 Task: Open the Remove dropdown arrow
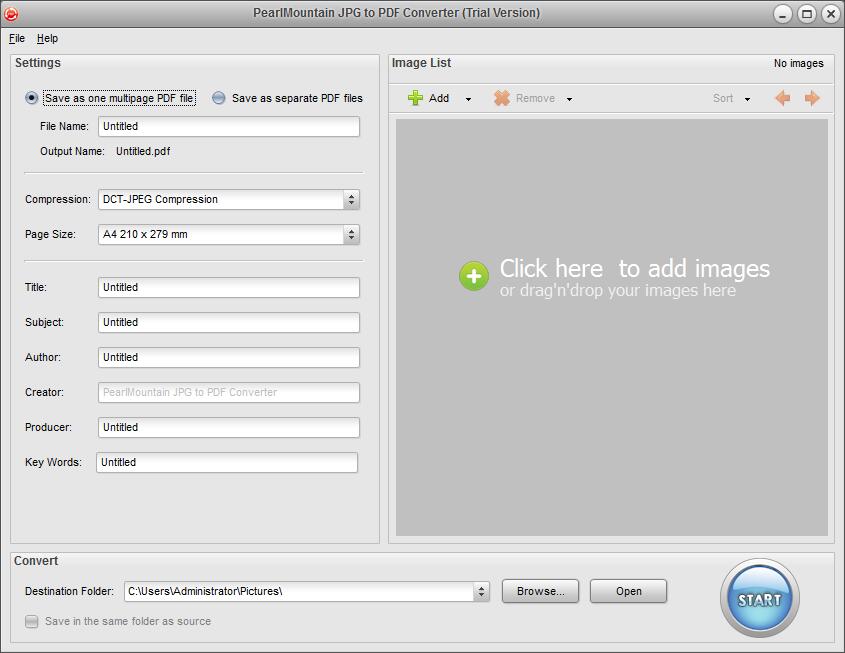(x=570, y=99)
